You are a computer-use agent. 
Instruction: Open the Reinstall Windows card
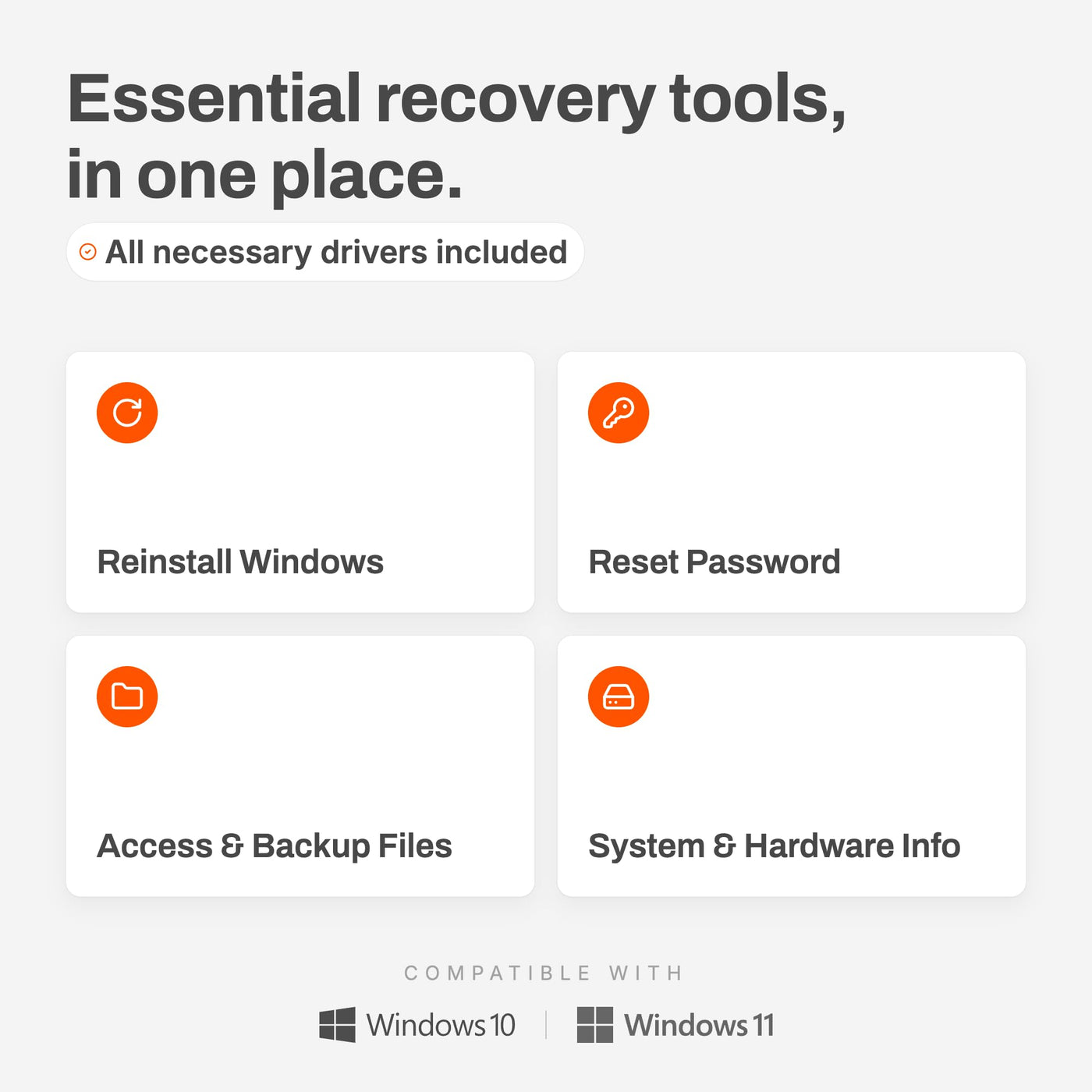[300, 482]
